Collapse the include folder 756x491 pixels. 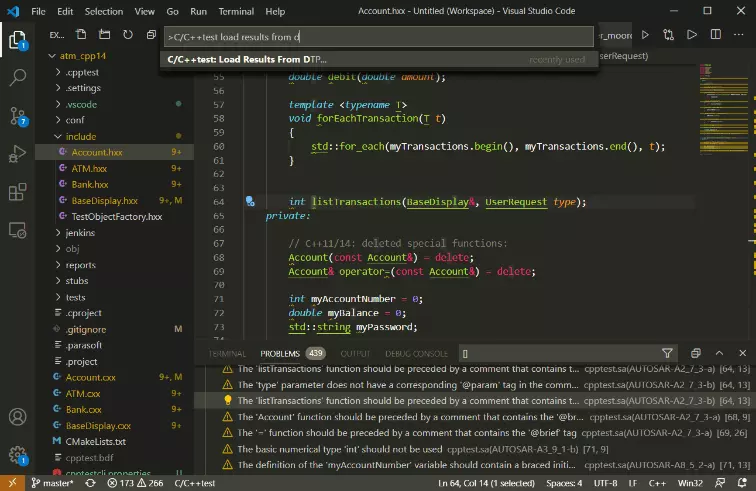click(81, 136)
